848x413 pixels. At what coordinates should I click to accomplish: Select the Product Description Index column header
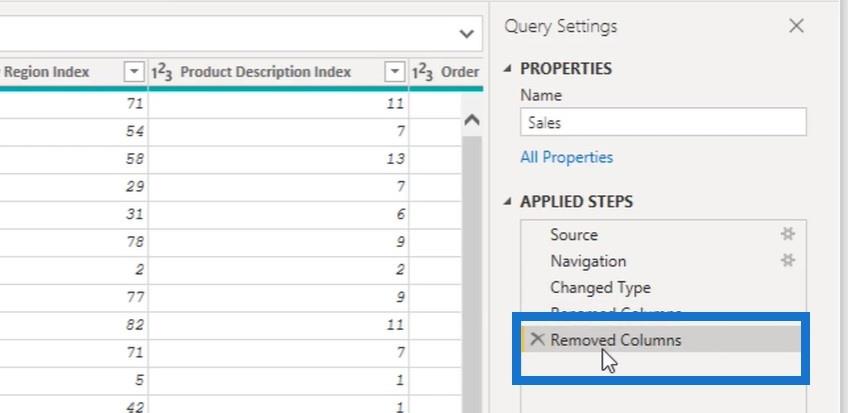265,72
